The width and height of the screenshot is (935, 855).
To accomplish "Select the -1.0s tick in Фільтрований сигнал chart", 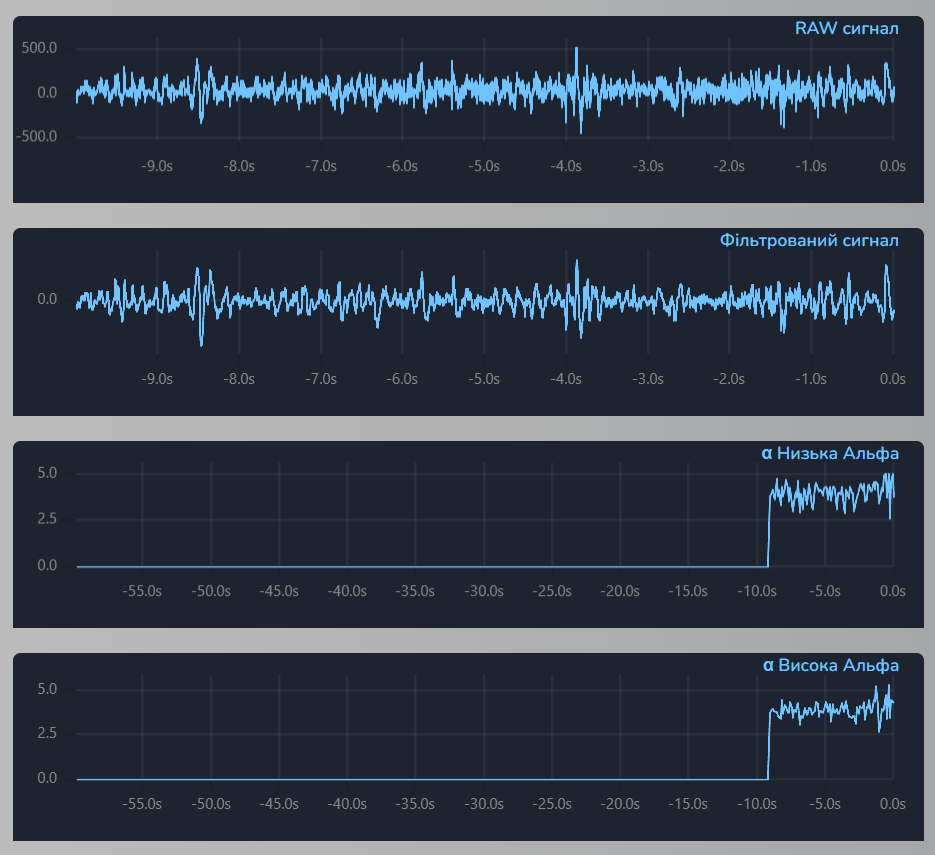I will (x=811, y=380).
